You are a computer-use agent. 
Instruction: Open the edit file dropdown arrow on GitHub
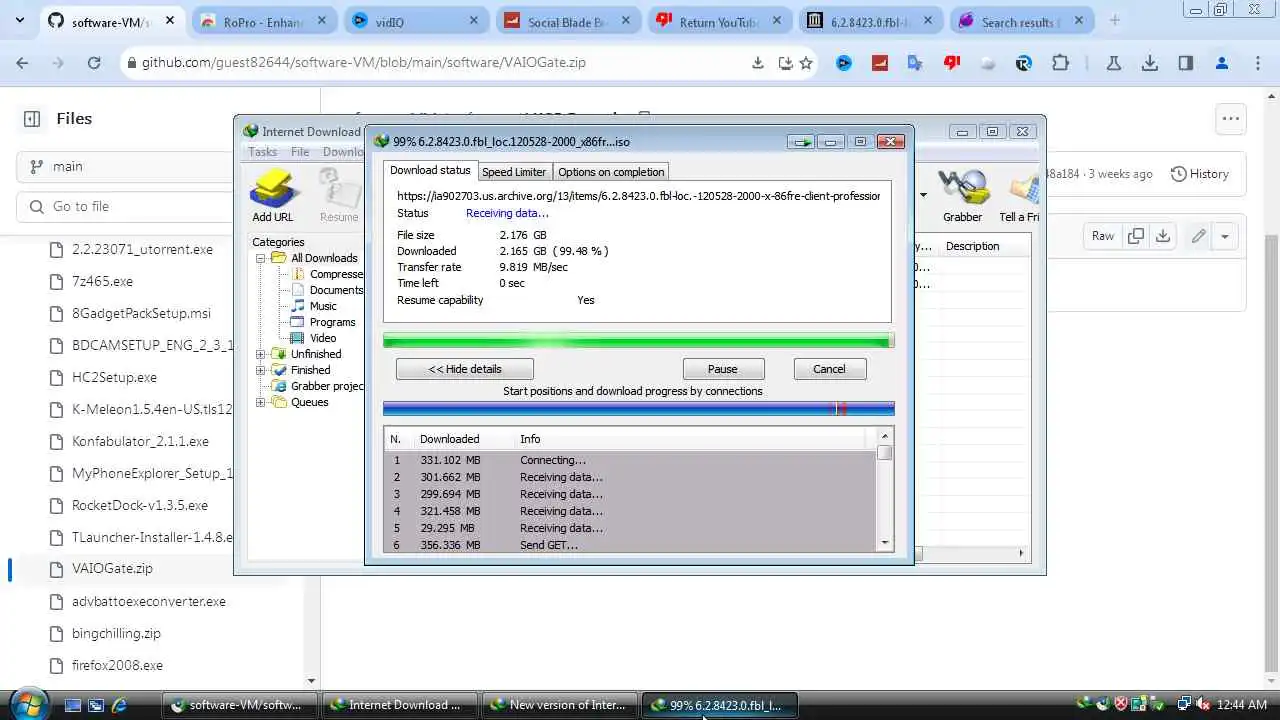coord(1224,236)
